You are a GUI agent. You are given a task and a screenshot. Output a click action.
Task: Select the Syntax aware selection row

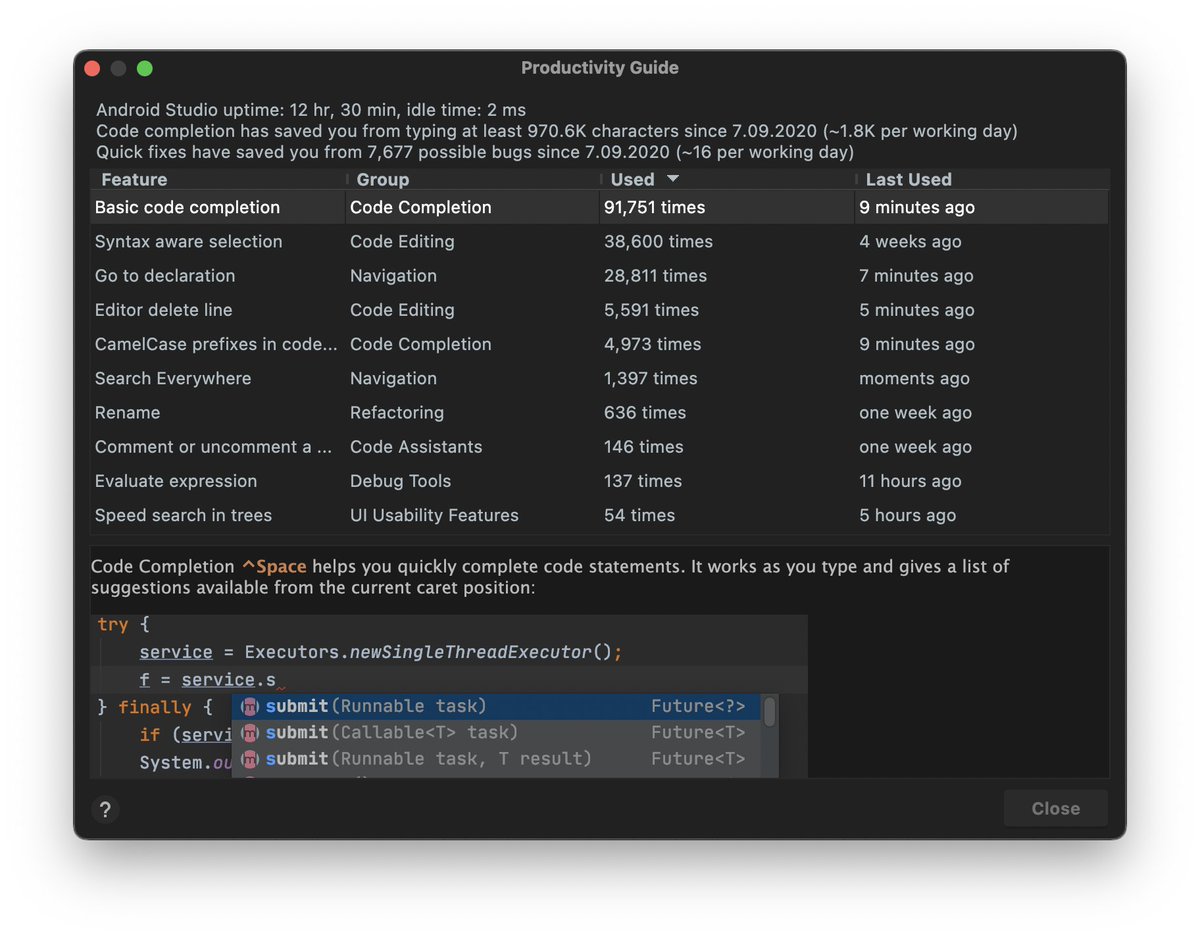point(600,242)
